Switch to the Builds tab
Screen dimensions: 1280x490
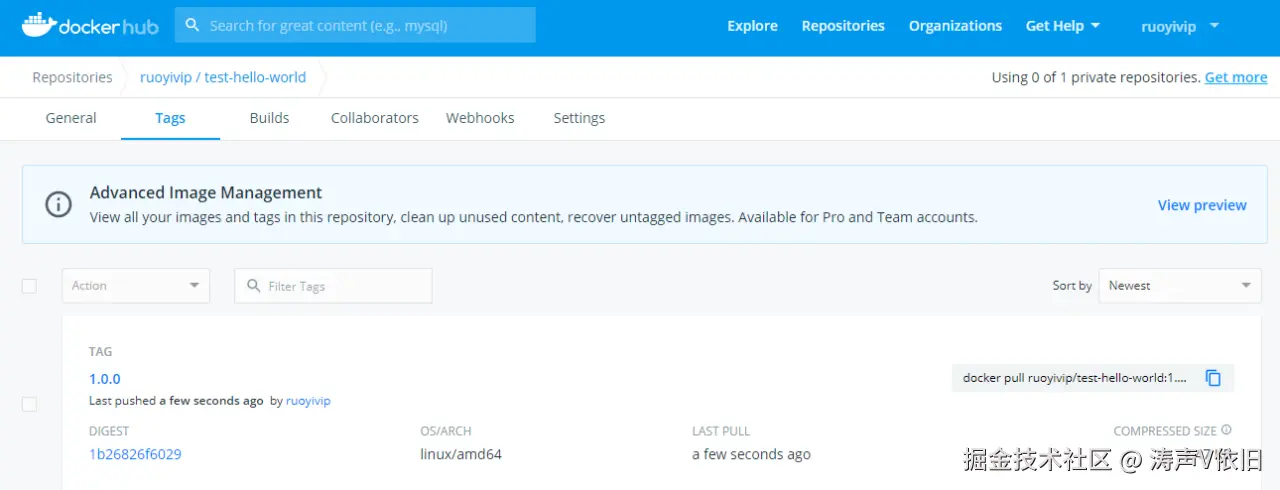tap(269, 118)
